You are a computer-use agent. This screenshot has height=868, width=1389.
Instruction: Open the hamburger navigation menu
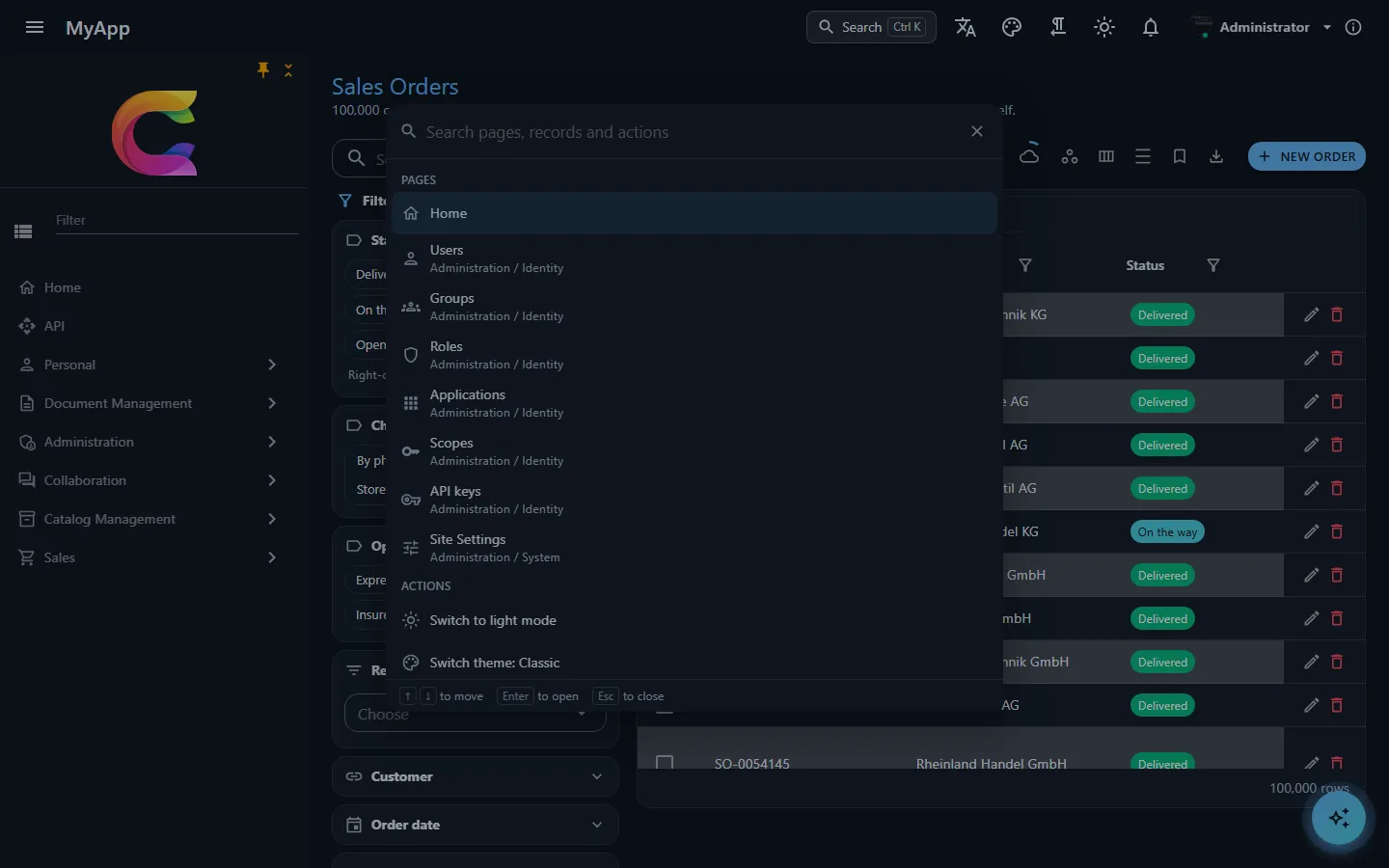pos(35,27)
